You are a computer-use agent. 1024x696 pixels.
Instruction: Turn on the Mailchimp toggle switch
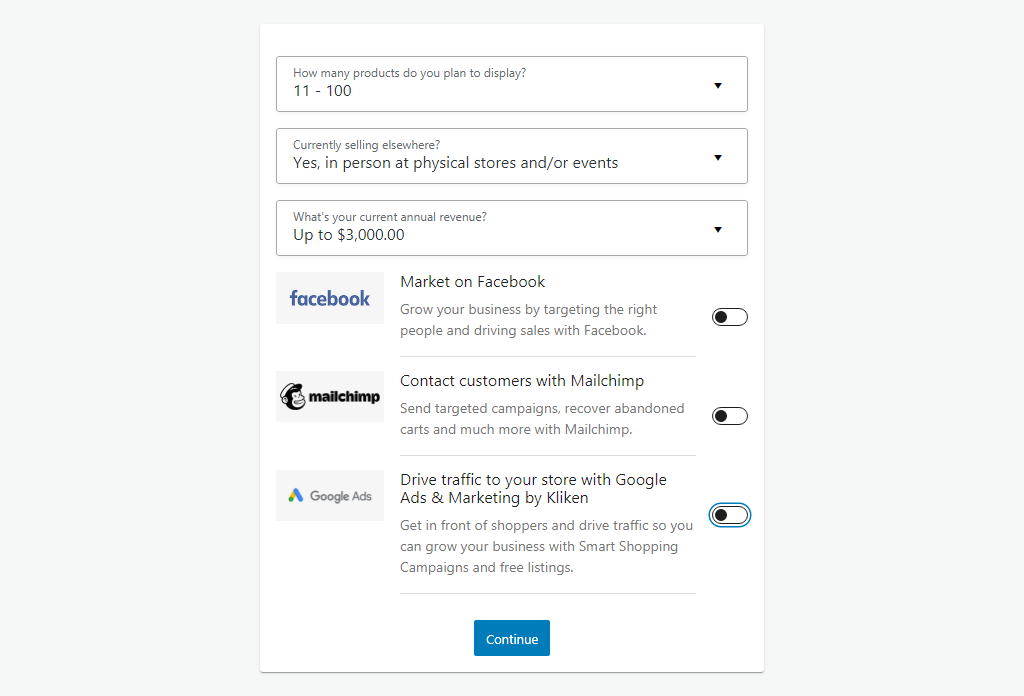(x=729, y=416)
